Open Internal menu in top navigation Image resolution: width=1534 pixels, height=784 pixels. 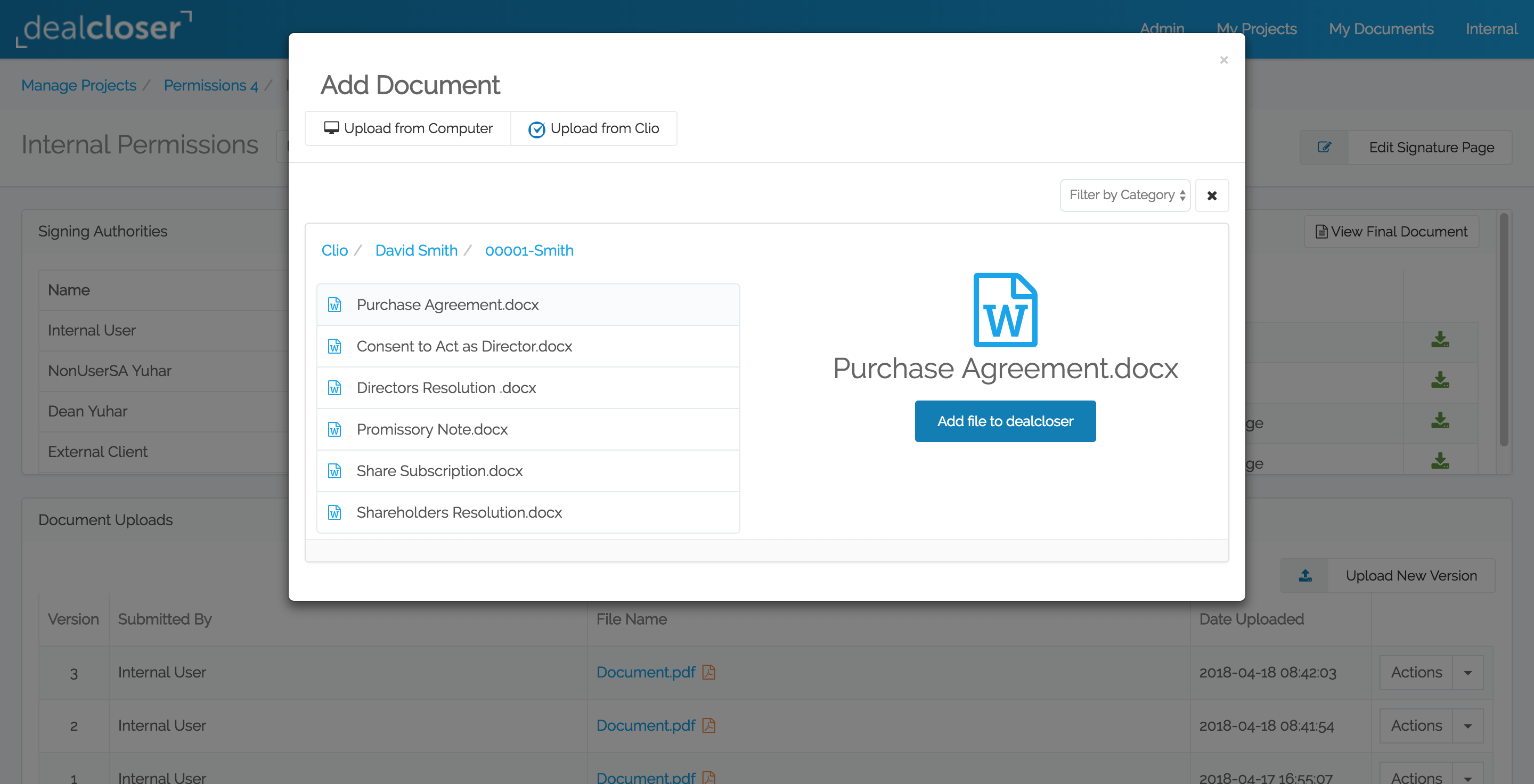[1491, 29]
